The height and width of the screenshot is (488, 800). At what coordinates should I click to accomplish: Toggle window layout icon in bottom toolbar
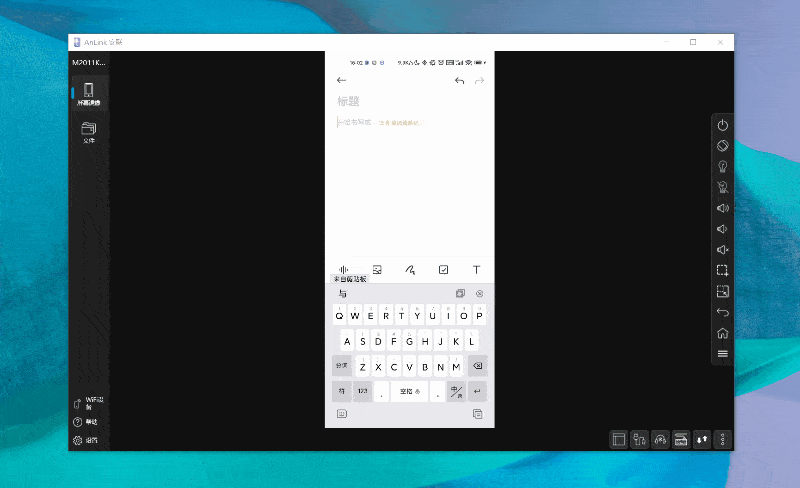[619, 440]
